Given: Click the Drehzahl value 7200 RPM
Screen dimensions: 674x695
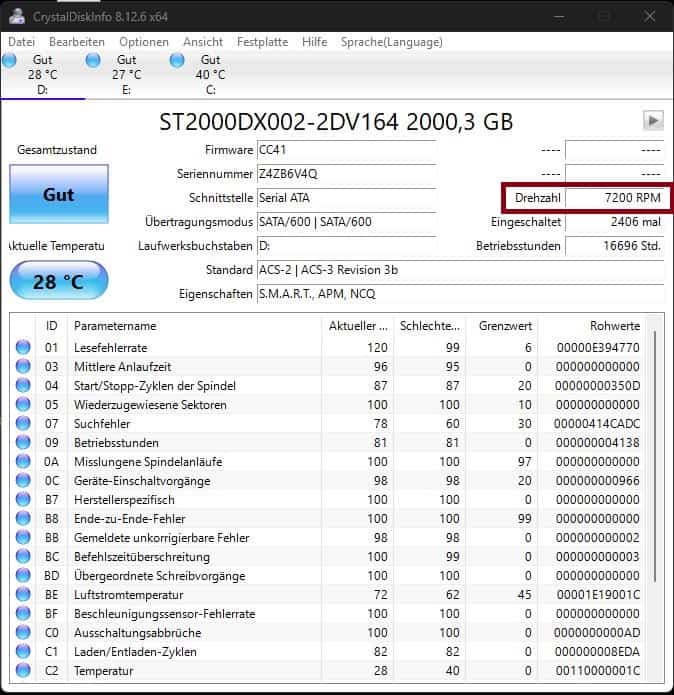Looking at the screenshot, I should click(614, 198).
